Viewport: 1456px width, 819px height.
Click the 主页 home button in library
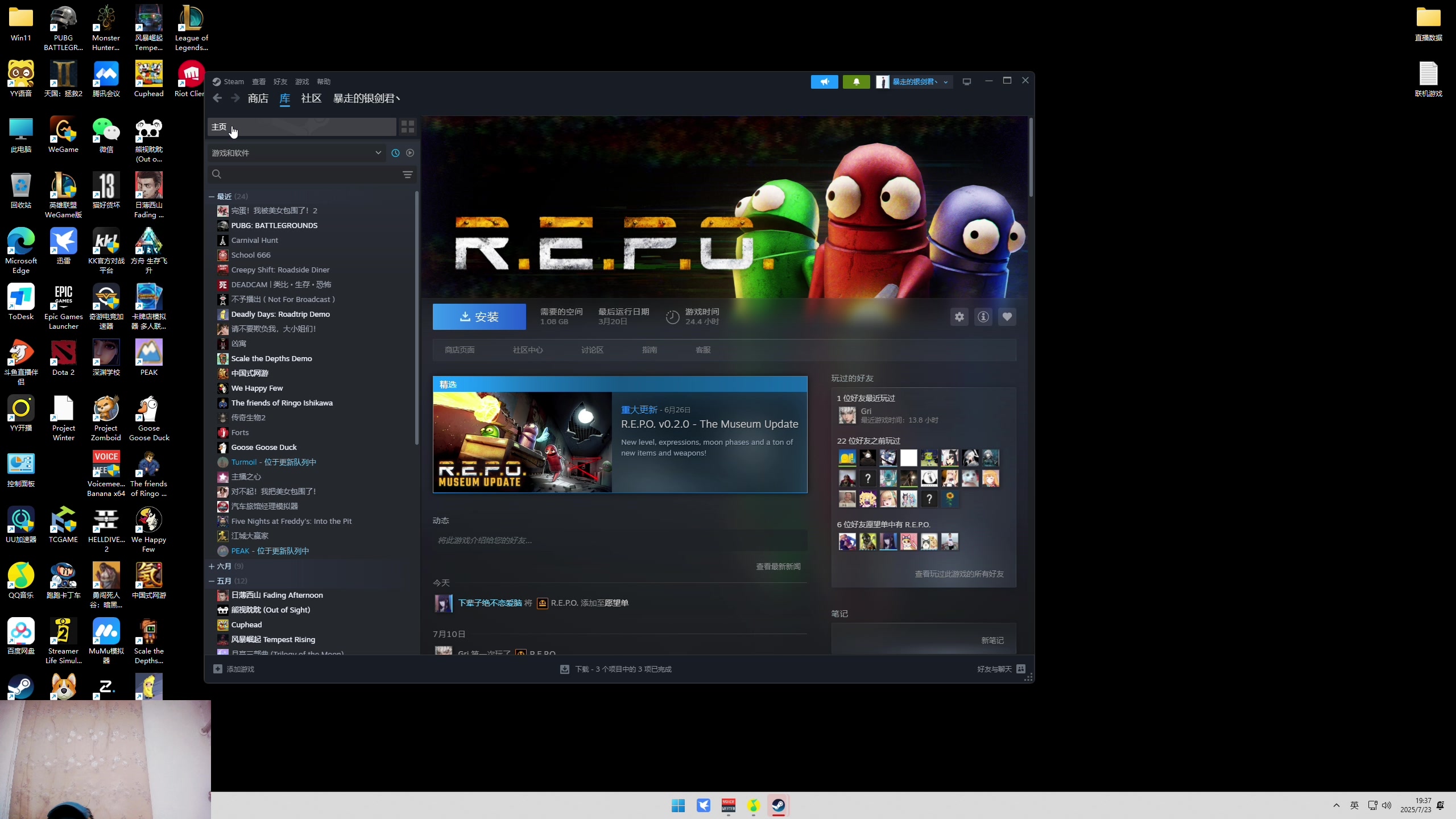[x=302, y=127]
